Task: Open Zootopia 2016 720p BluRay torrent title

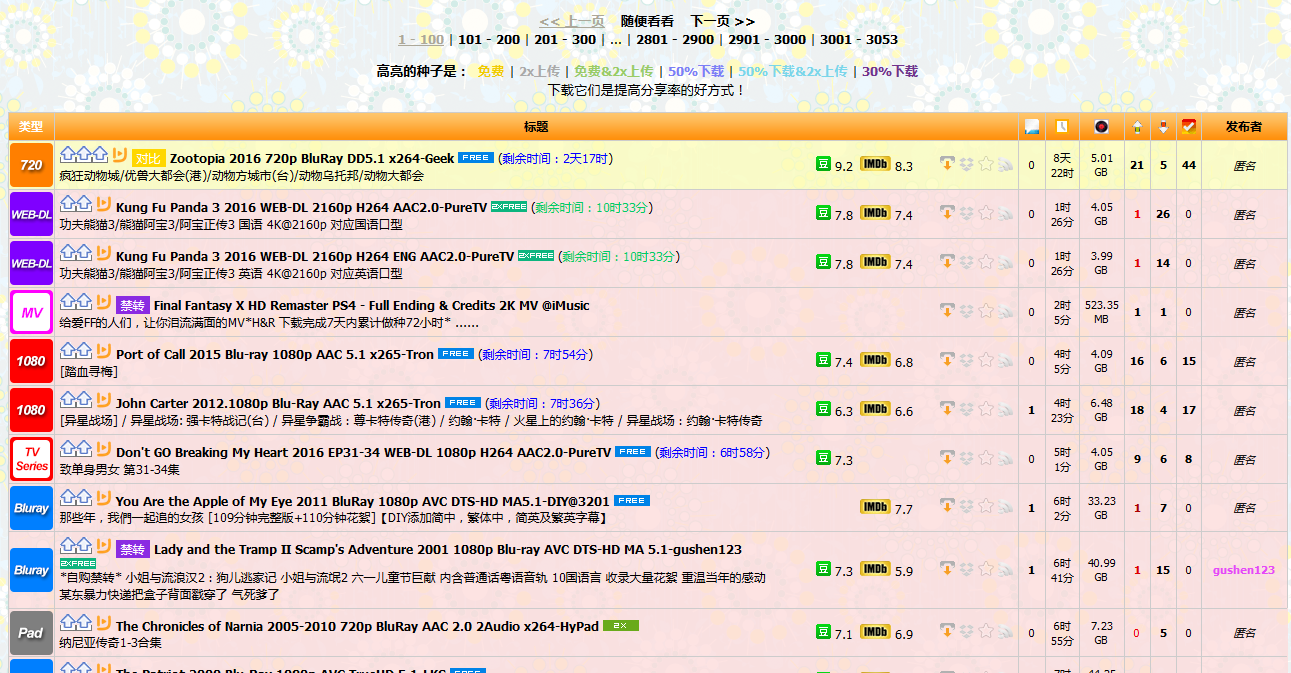Action: click(x=312, y=158)
